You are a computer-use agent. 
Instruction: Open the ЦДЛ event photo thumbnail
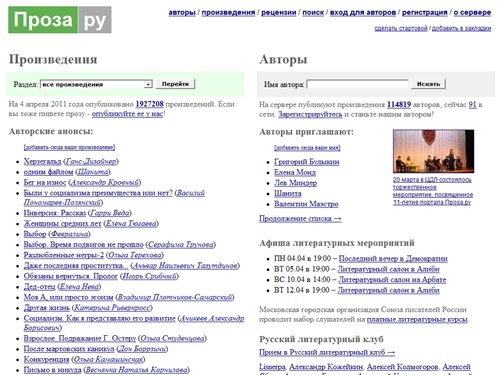click(434, 152)
